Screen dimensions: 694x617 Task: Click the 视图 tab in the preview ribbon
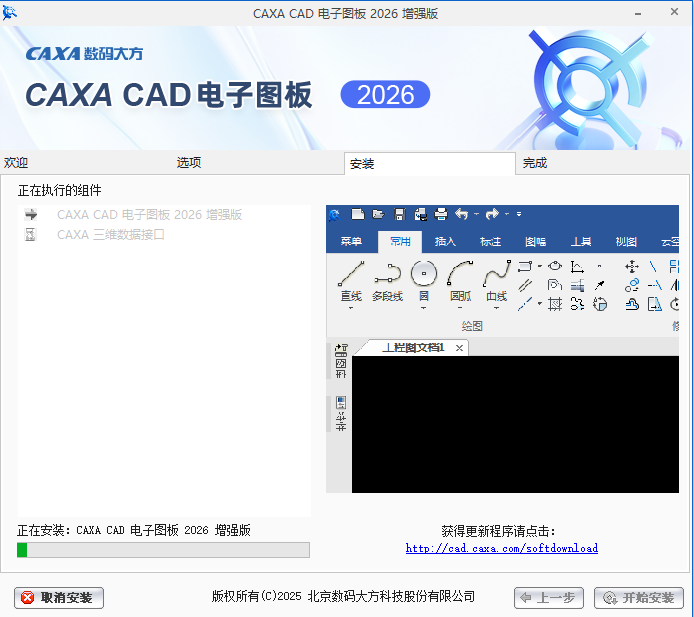pyautogui.click(x=626, y=242)
